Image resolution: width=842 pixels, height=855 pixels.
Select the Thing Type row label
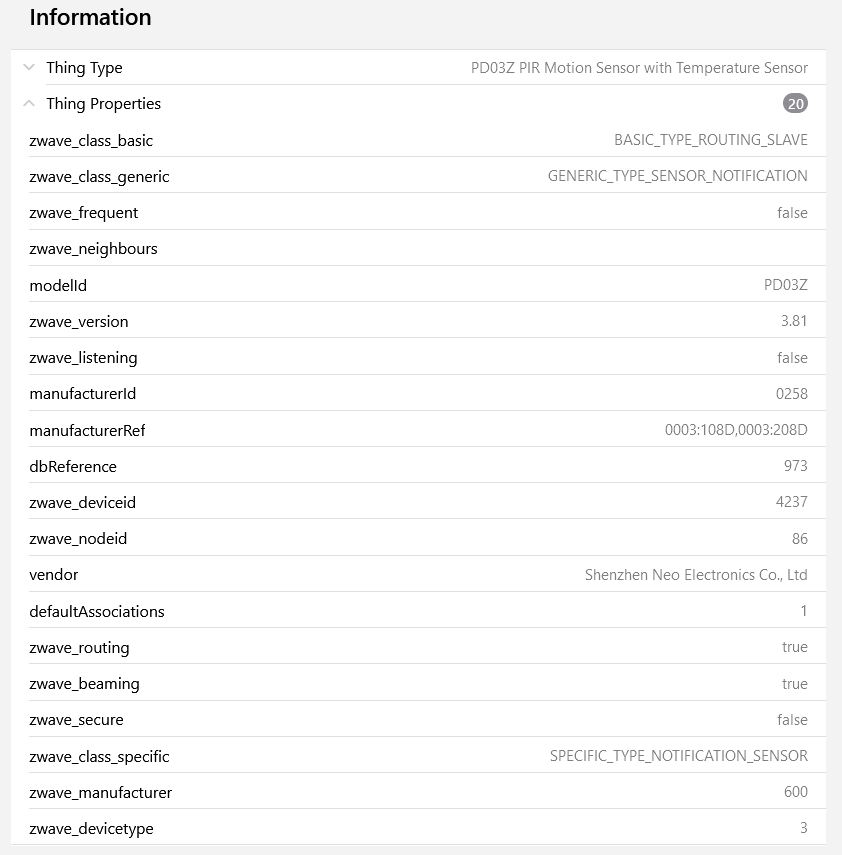point(84,68)
